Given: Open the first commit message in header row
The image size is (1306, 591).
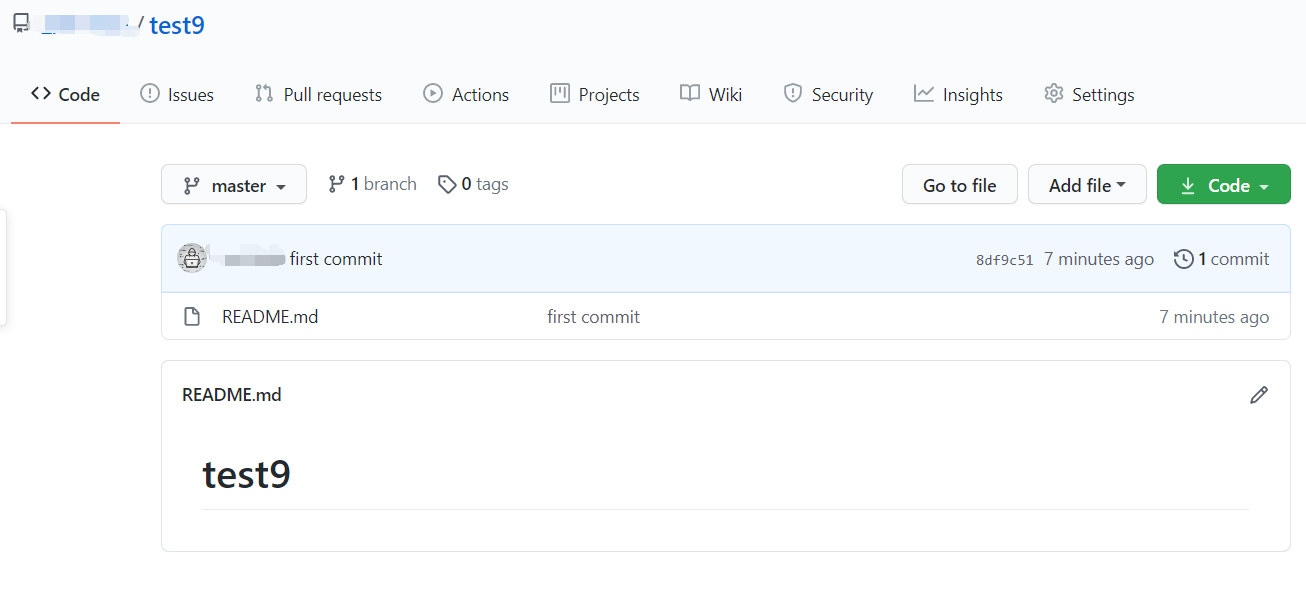Looking at the screenshot, I should click(336, 259).
